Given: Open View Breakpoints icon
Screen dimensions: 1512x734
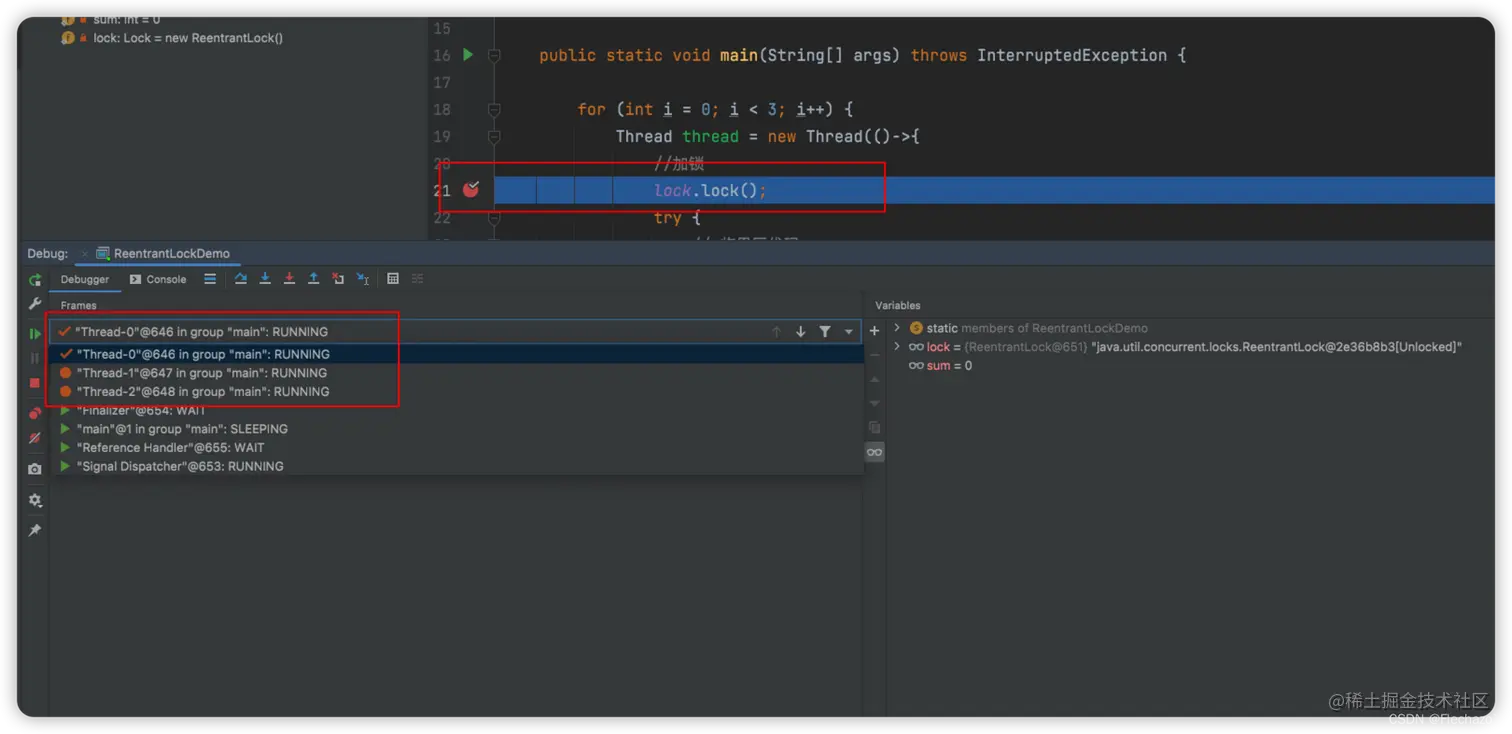Looking at the screenshot, I should point(35,413).
